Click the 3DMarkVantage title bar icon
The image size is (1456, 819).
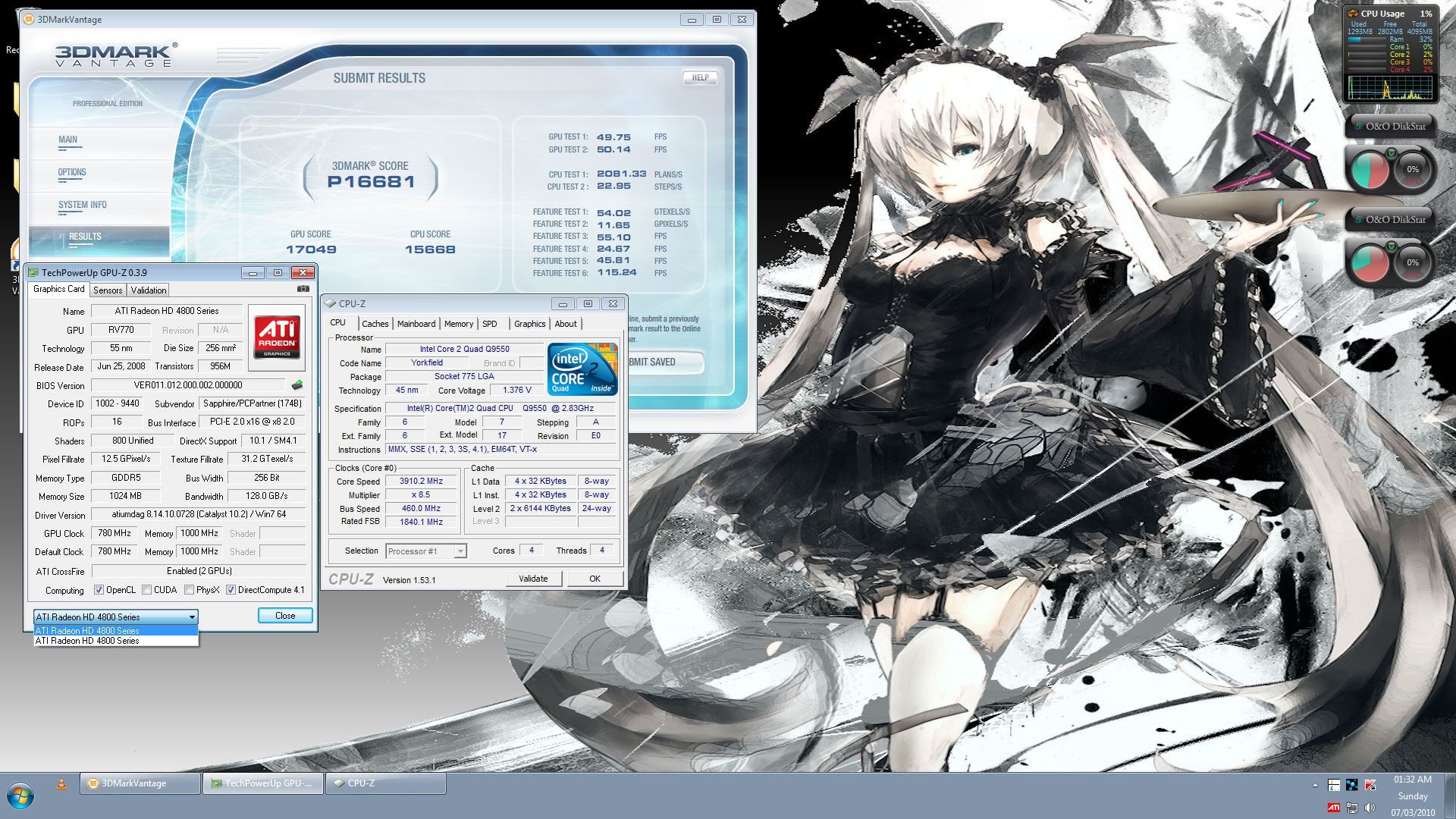tap(27, 19)
